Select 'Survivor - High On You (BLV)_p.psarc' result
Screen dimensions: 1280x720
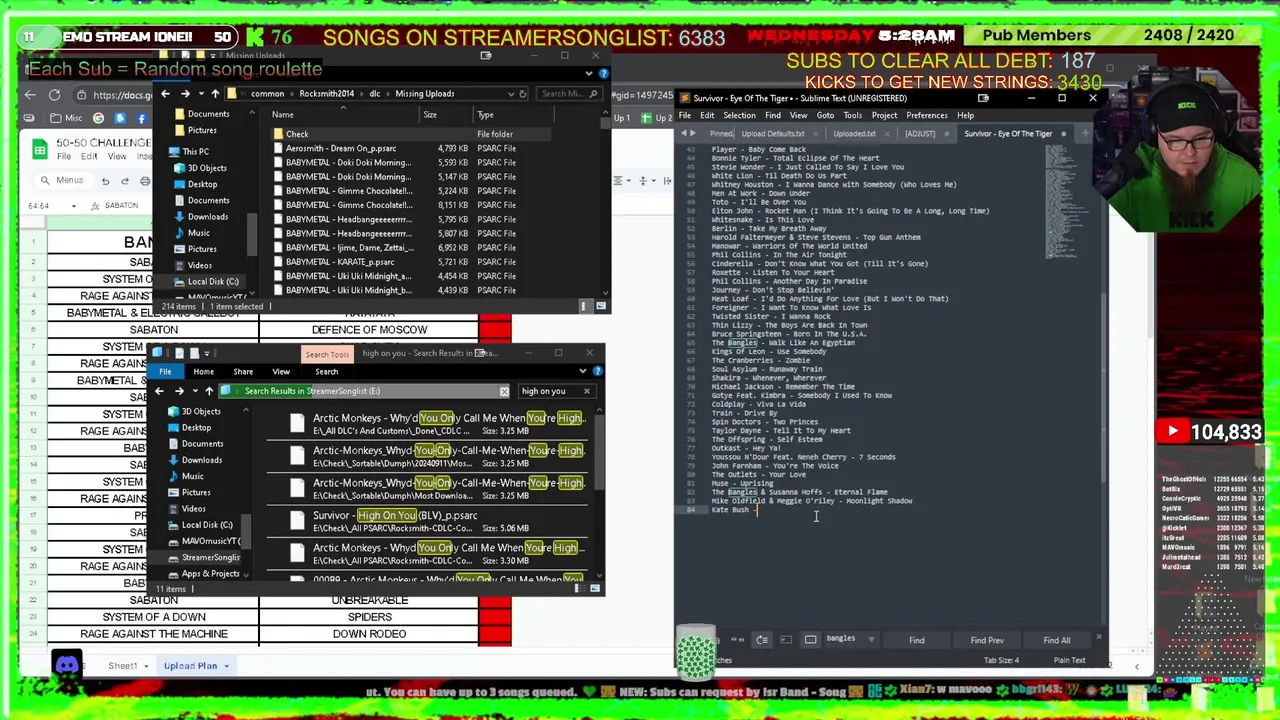[x=432, y=521]
